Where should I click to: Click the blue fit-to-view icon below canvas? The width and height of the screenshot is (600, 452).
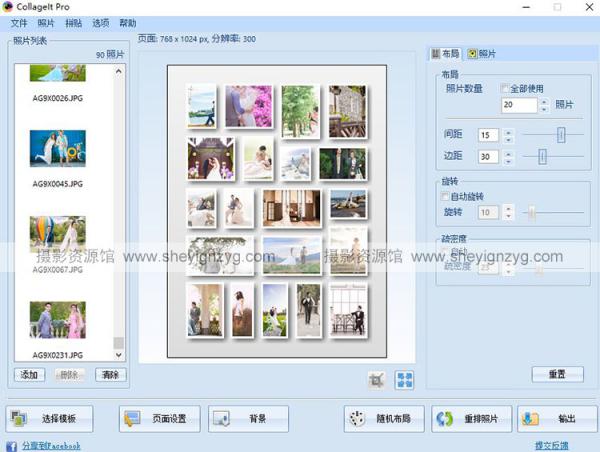click(x=405, y=380)
